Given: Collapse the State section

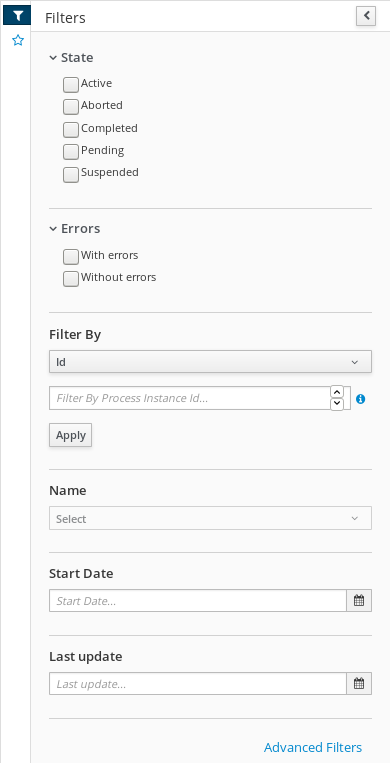Looking at the screenshot, I should click(71, 57).
